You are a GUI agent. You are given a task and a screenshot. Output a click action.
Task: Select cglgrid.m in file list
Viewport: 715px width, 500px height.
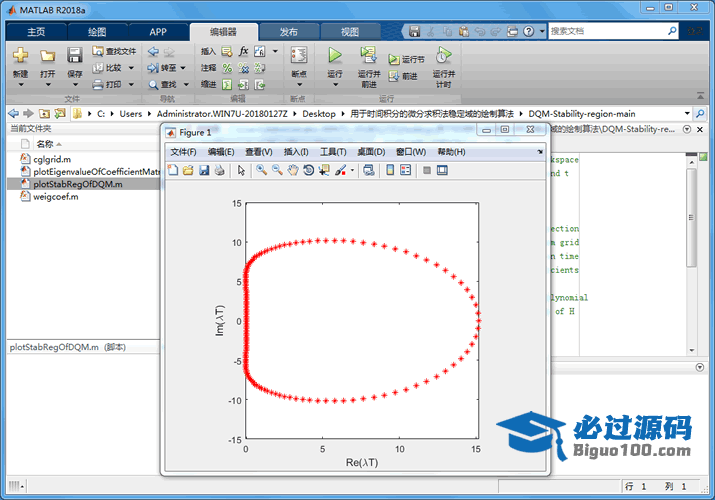[x=52, y=159]
